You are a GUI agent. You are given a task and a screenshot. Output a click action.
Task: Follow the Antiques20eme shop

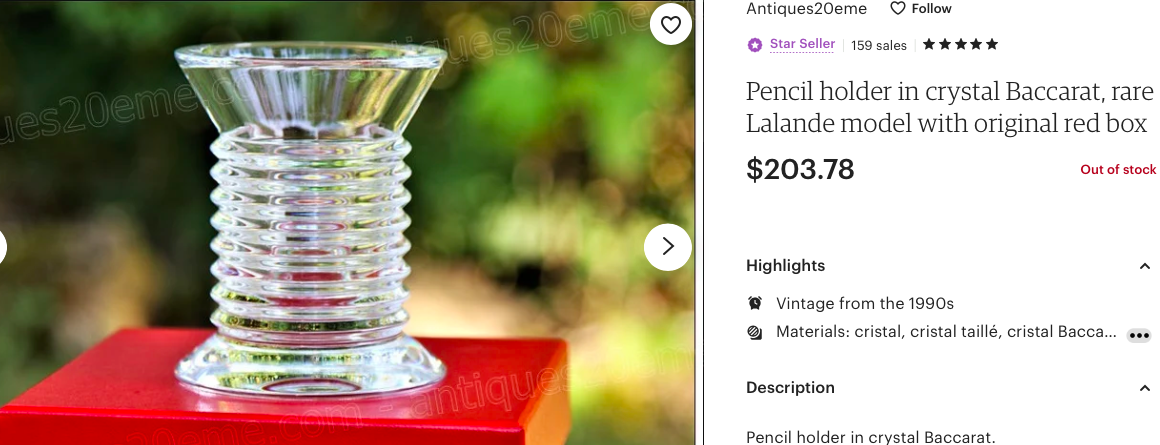(920, 9)
